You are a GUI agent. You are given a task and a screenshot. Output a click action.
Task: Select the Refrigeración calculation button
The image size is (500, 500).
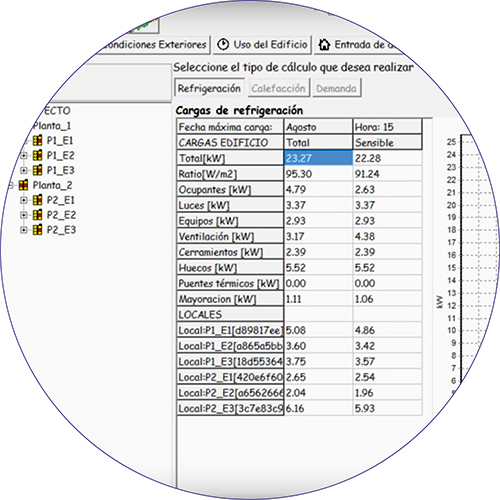click(209, 88)
